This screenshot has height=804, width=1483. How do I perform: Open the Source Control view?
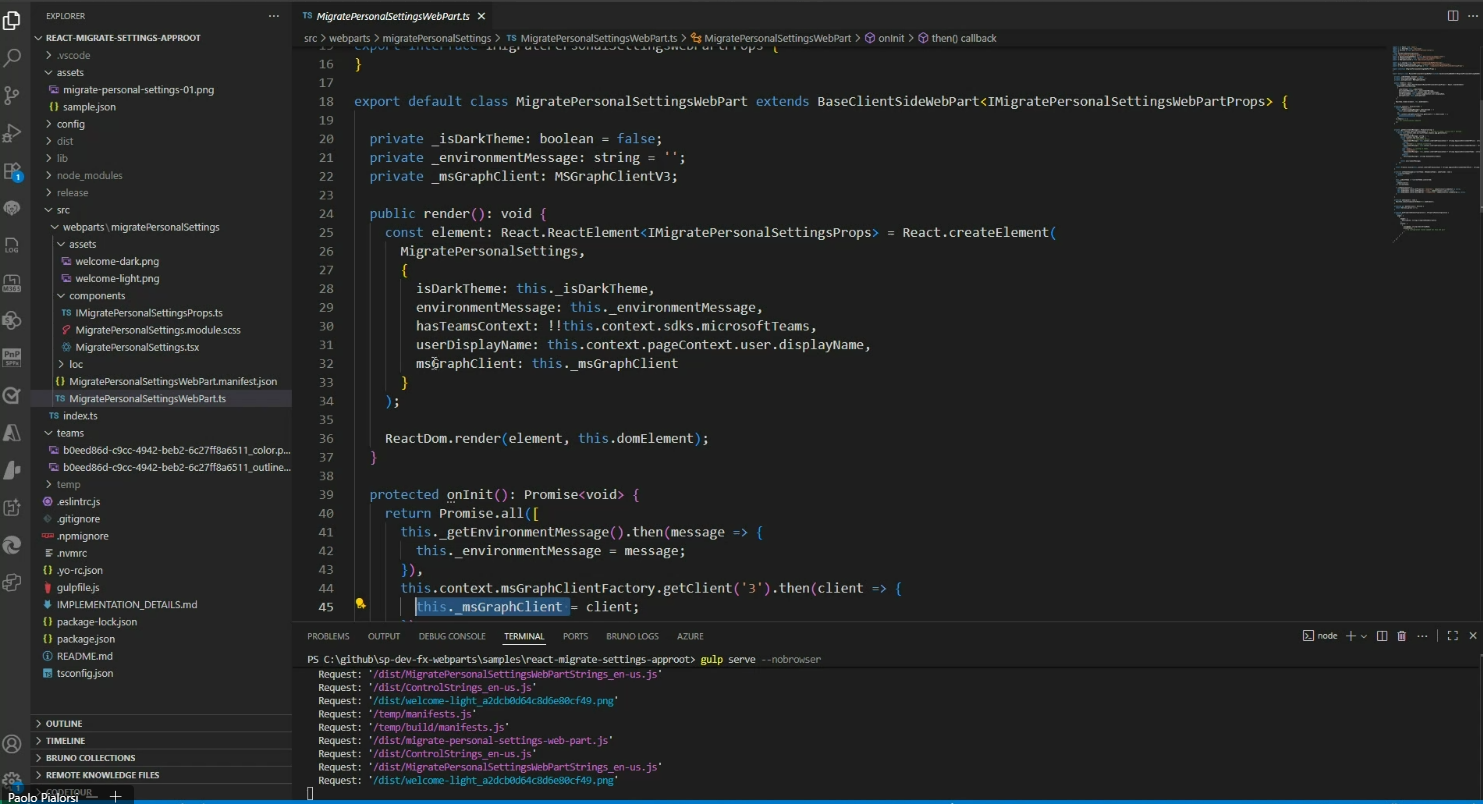[13, 95]
